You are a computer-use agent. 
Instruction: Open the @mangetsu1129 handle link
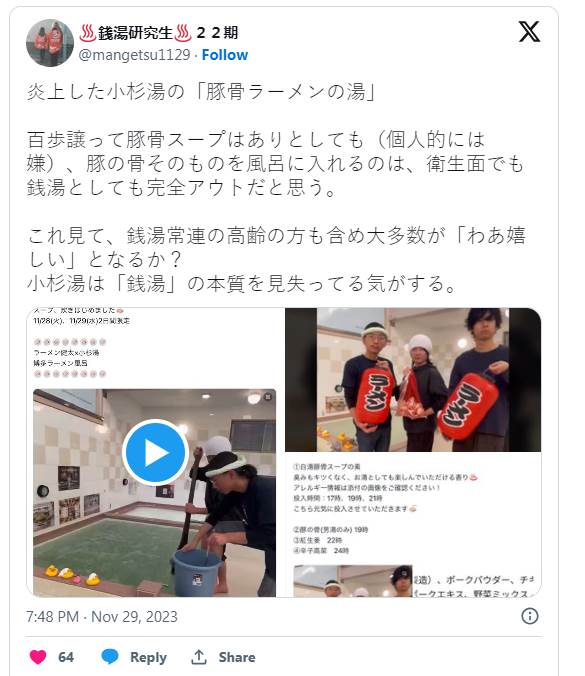[135, 55]
